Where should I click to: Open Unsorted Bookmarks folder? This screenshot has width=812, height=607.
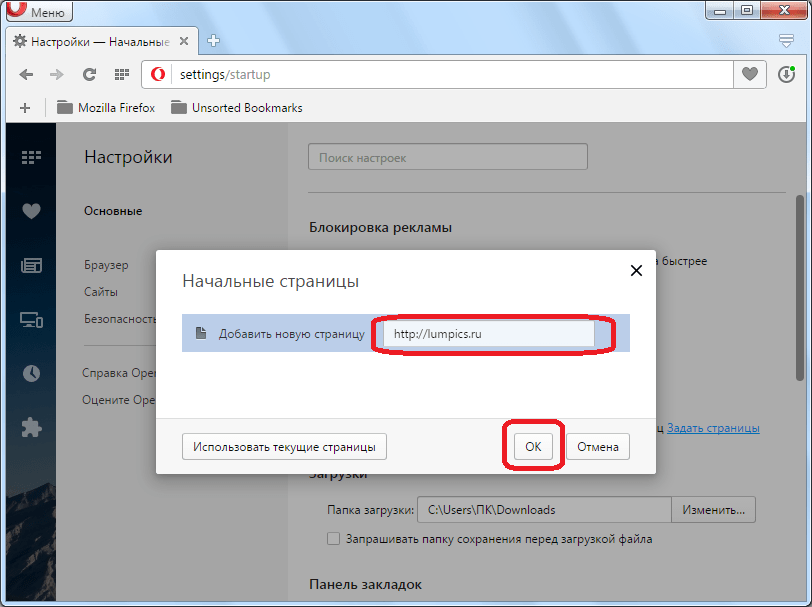point(237,108)
